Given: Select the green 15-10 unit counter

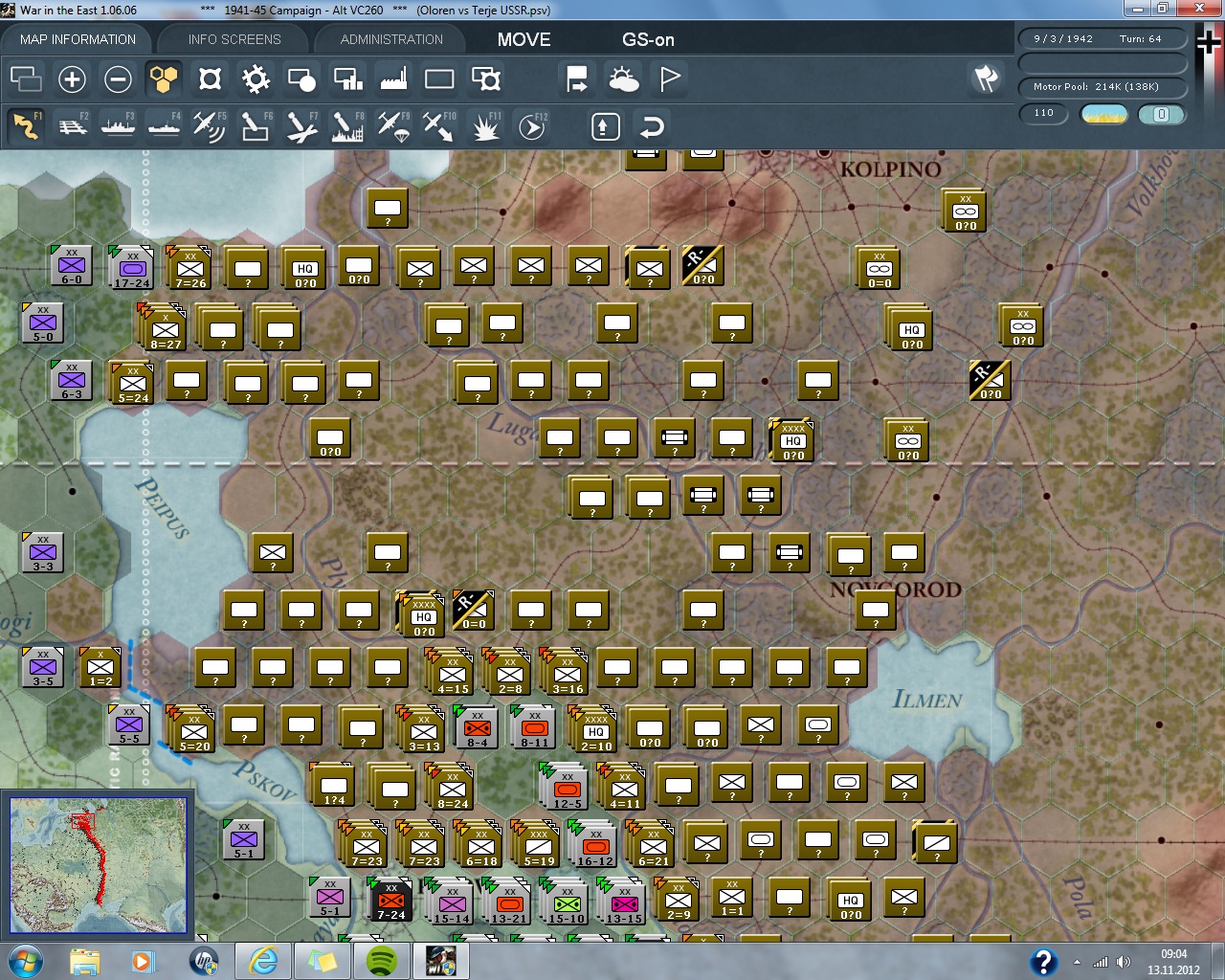Looking at the screenshot, I should (567, 902).
